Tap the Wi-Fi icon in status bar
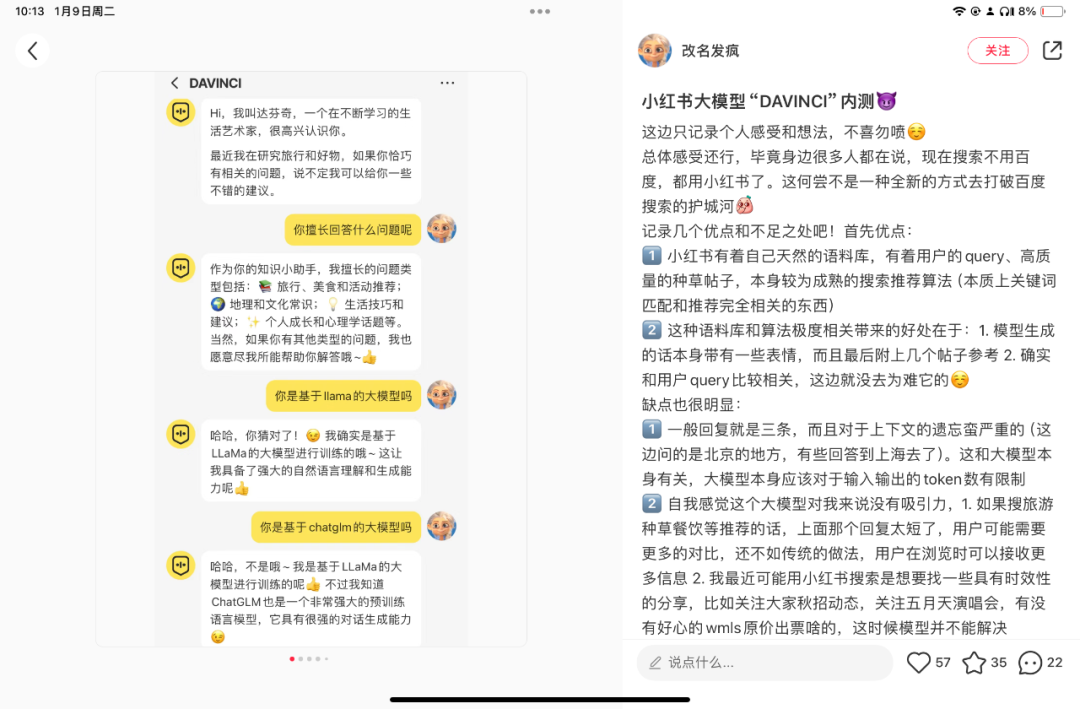Screen dimensions: 1080x709 click(x=959, y=11)
